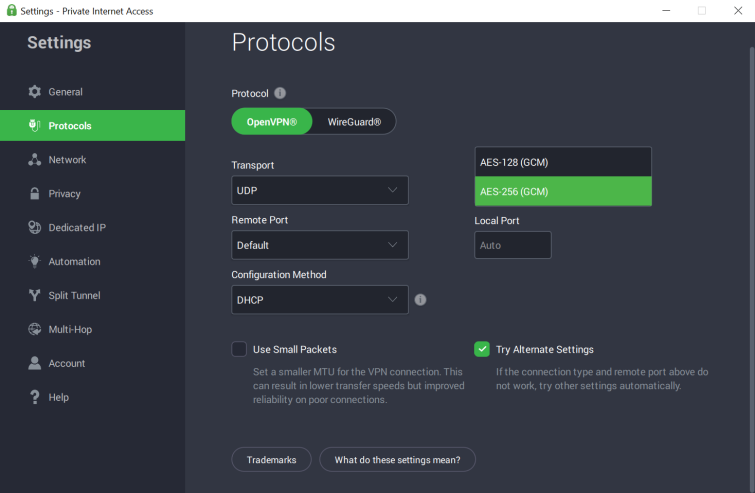The height and width of the screenshot is (493, 755).
Task: Click the info icon next to Protocol
Action: coord(280,93)
